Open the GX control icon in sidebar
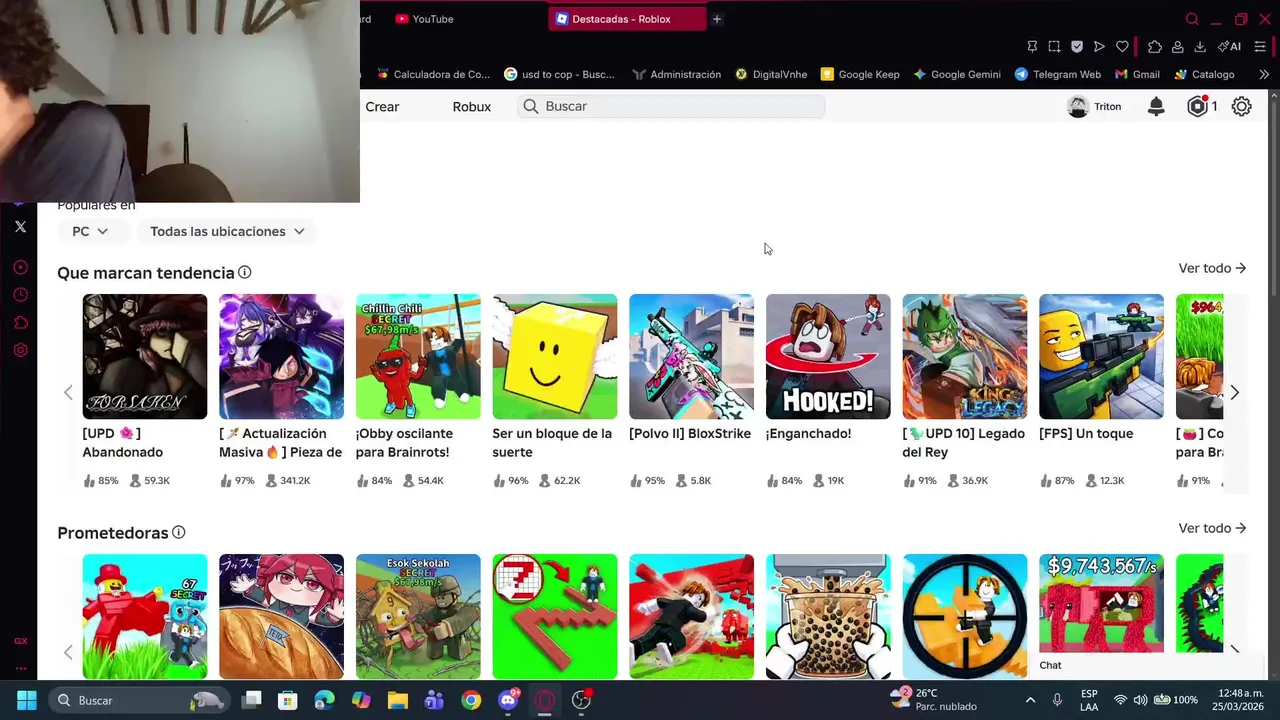The image size is (1280, 720). point(20,641)
